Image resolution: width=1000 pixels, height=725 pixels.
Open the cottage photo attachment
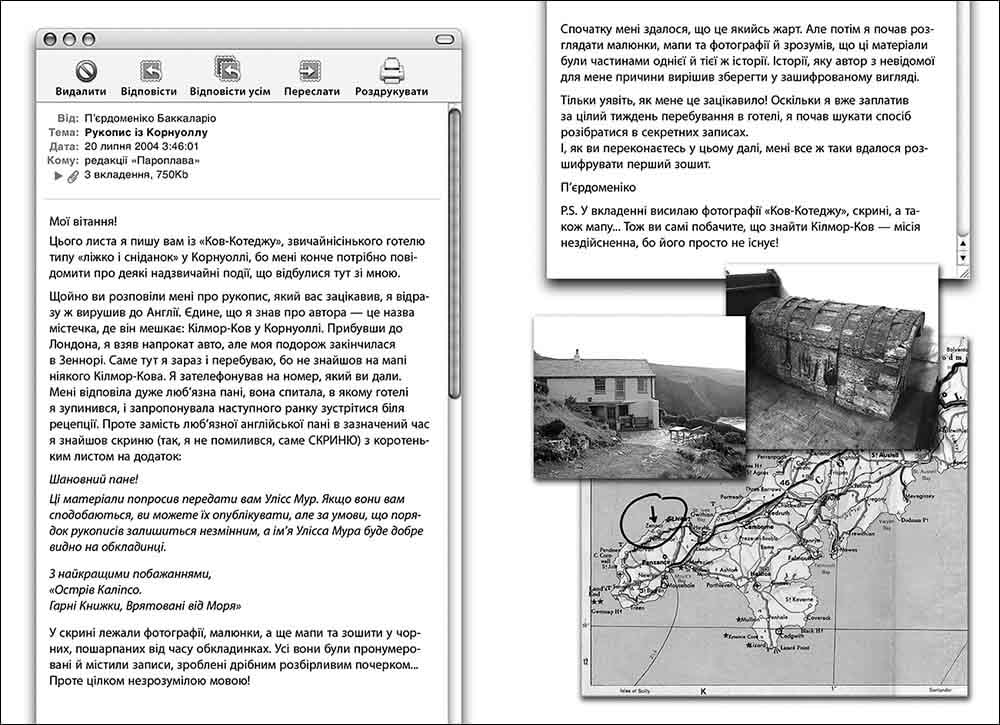(x=638, y=398)
